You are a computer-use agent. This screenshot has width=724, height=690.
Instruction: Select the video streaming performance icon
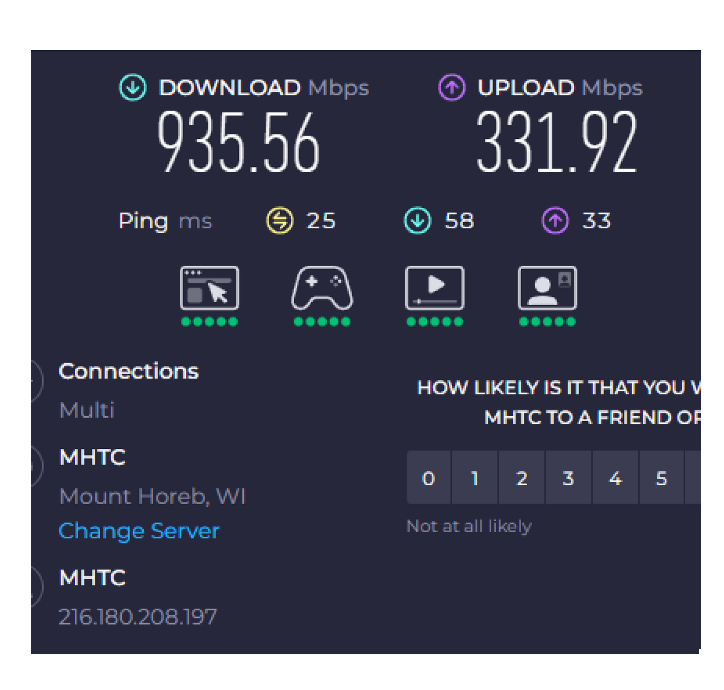point(434,288)
